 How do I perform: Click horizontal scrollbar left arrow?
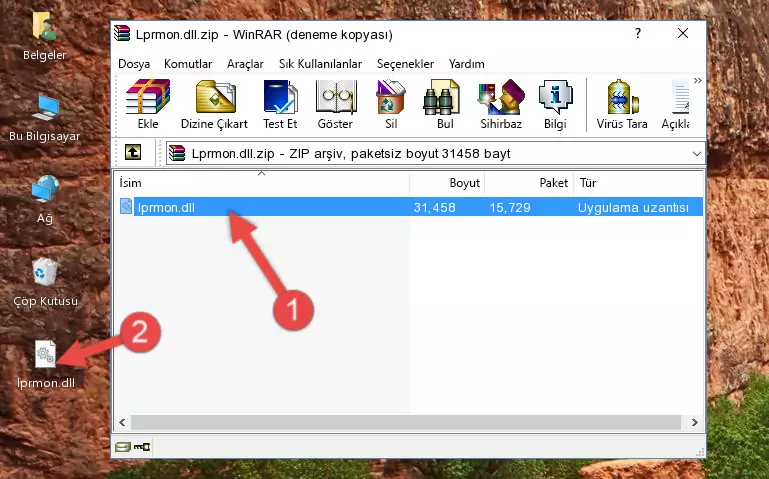tap(122, 422)
